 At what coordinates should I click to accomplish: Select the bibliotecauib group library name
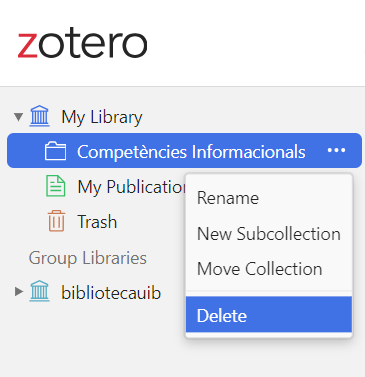click(x=111, y=293)
